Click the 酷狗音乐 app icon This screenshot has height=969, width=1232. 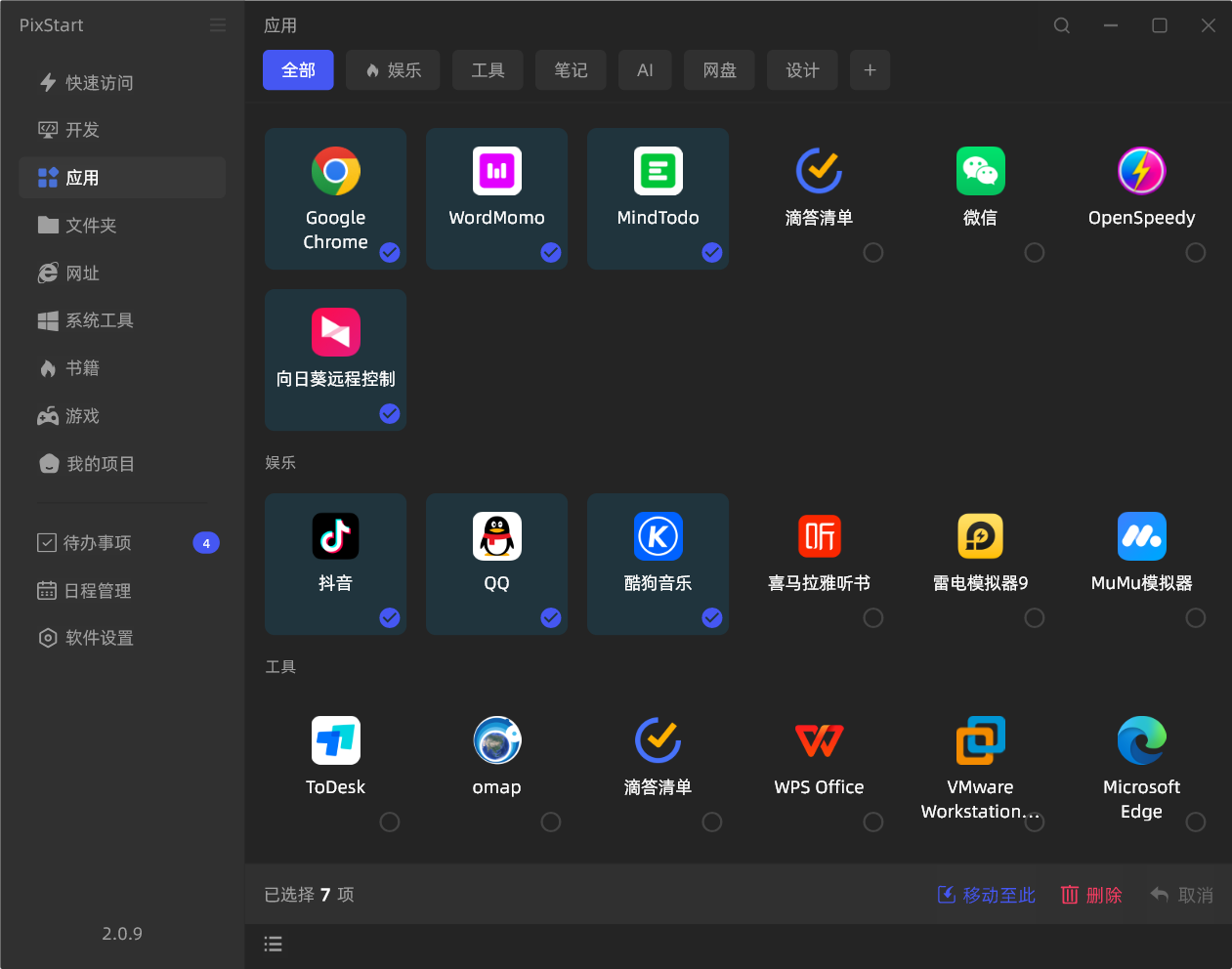(x=658, y=536)
